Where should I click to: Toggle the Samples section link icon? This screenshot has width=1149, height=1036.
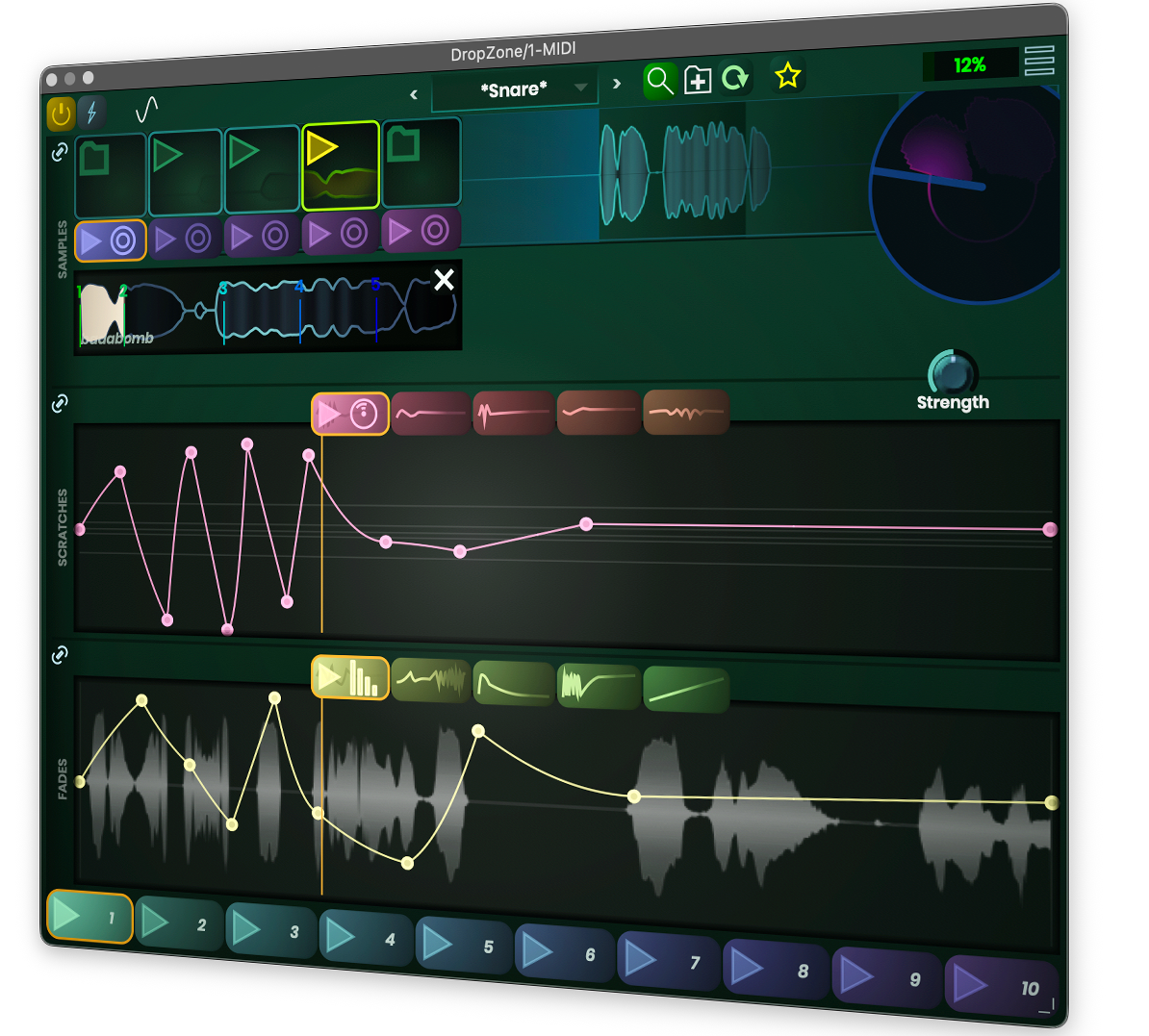[60, 152]
